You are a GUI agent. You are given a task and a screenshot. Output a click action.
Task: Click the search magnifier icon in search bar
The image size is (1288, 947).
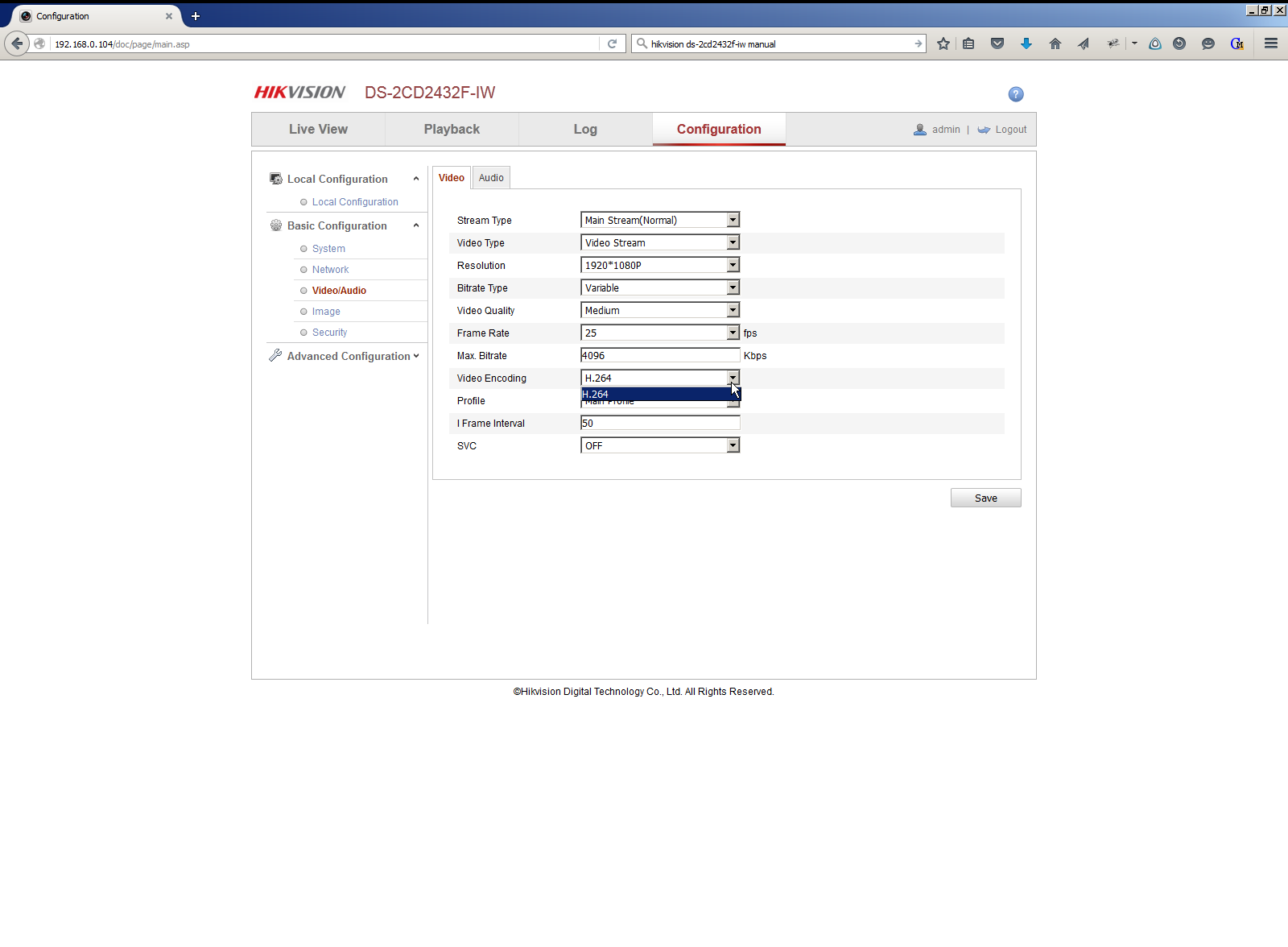click(x=642, y=43)
